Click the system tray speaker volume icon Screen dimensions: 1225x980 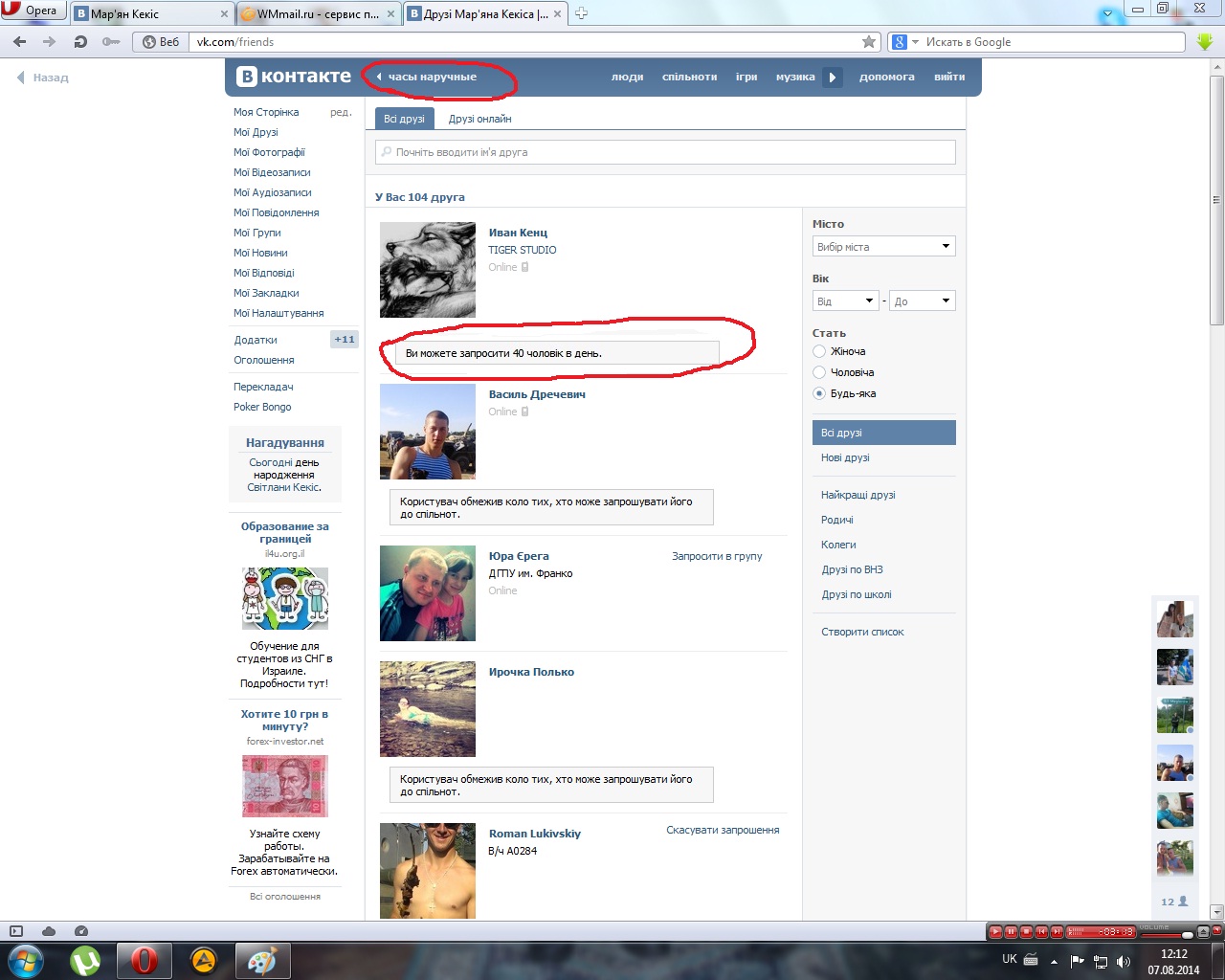(x=1124, y=961)
